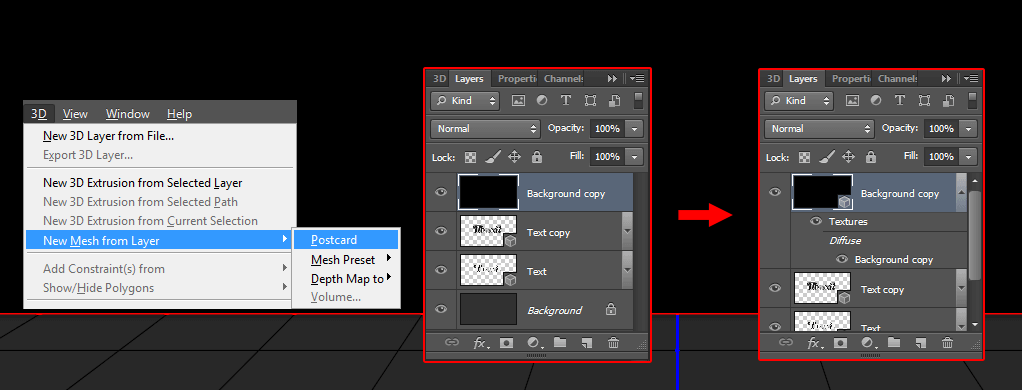Image resolution: width=1022 pixels, height=390 pixels.
Task: Toggle the eye for Background copy under Diffuse
Action: (842, 259)
